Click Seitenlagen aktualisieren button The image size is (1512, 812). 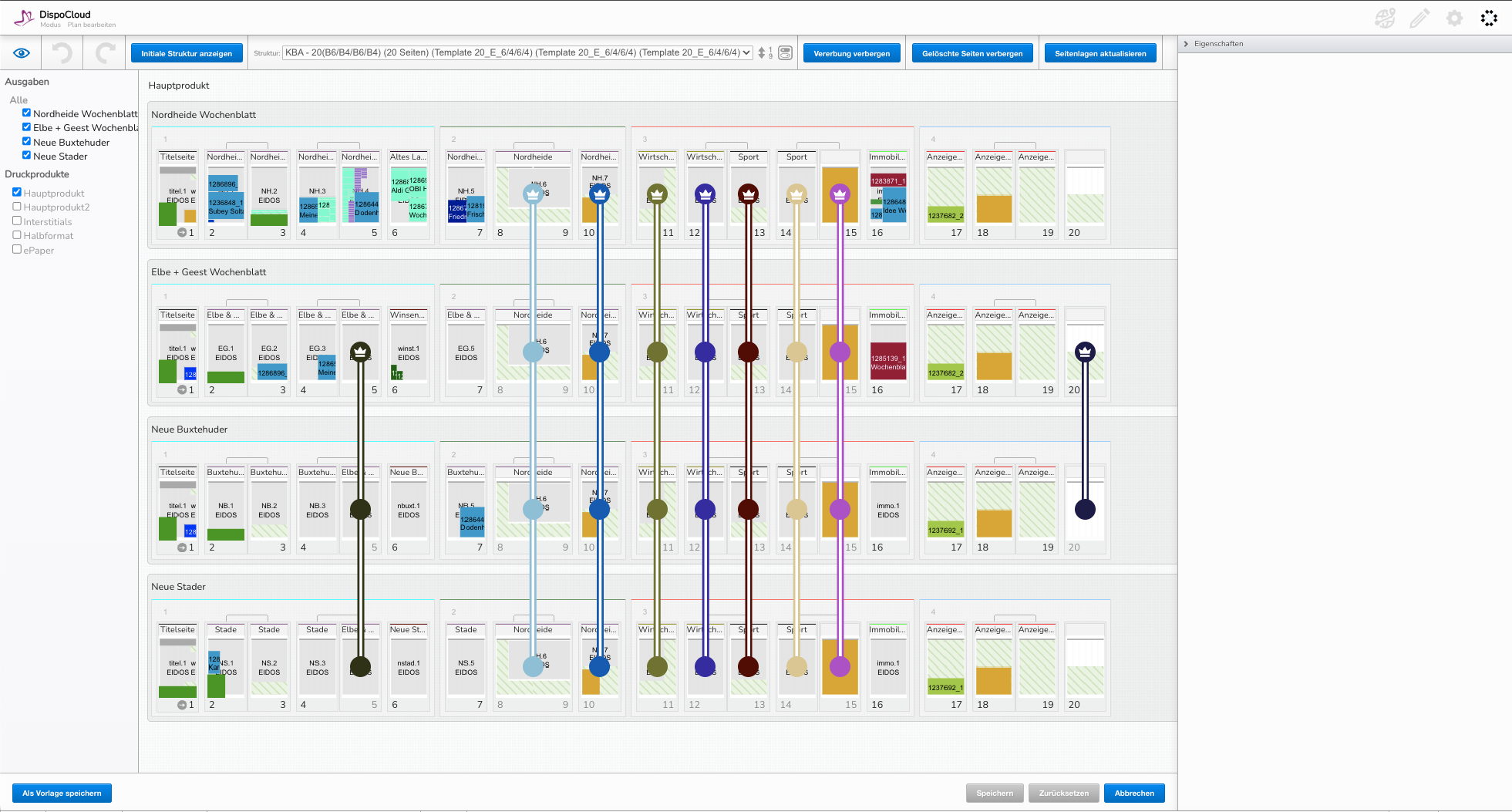(x=1100, y=53)
